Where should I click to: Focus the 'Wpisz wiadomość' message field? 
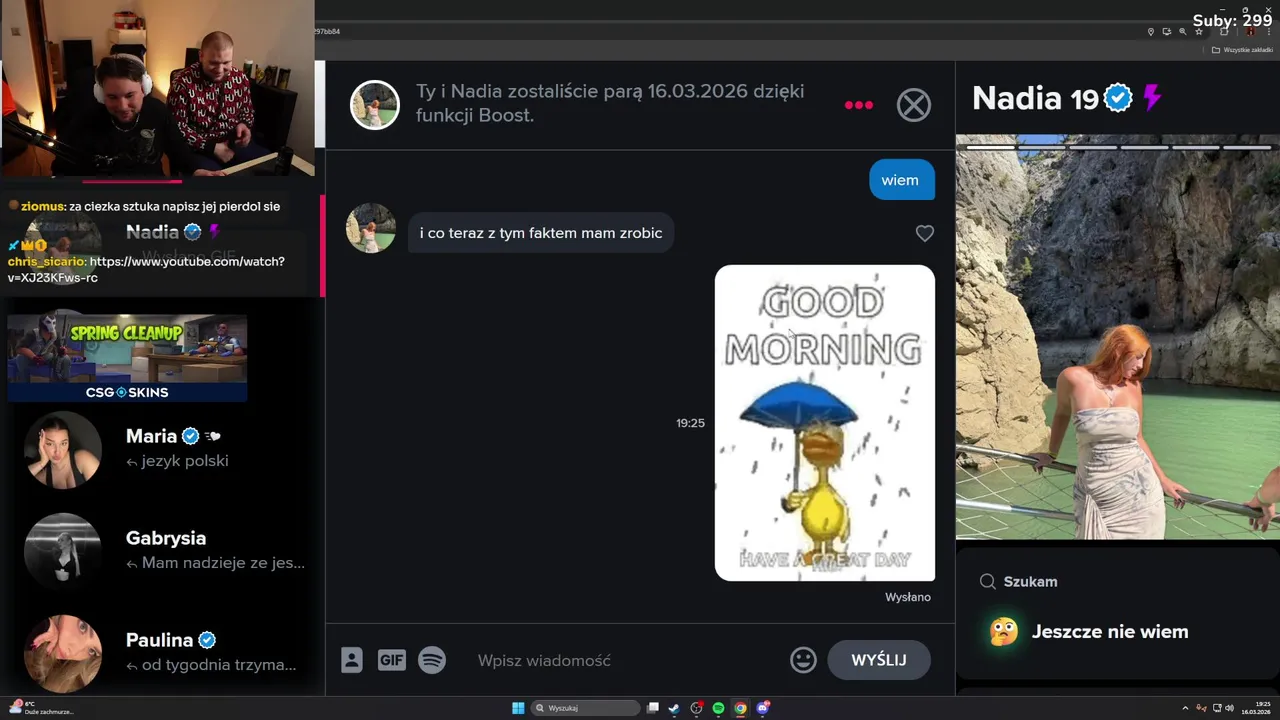(x=625, y=660)
